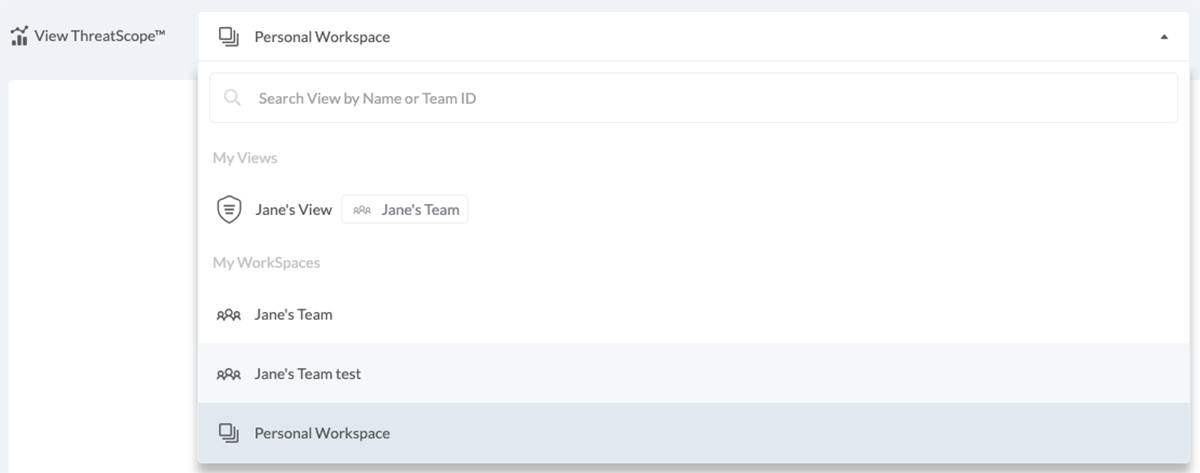Collapse the dropdown with the caret arrow

(x=1163, y=37)
